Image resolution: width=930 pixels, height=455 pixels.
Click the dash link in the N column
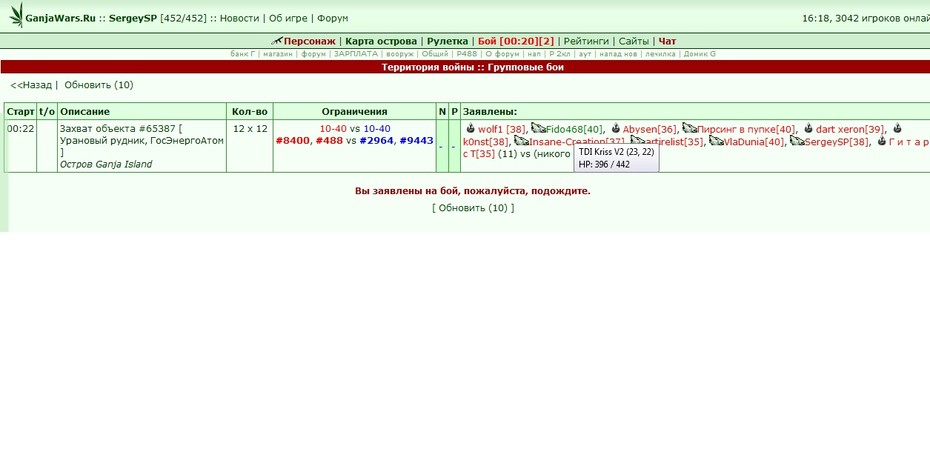pyautogui.click(x=441, y=147)
